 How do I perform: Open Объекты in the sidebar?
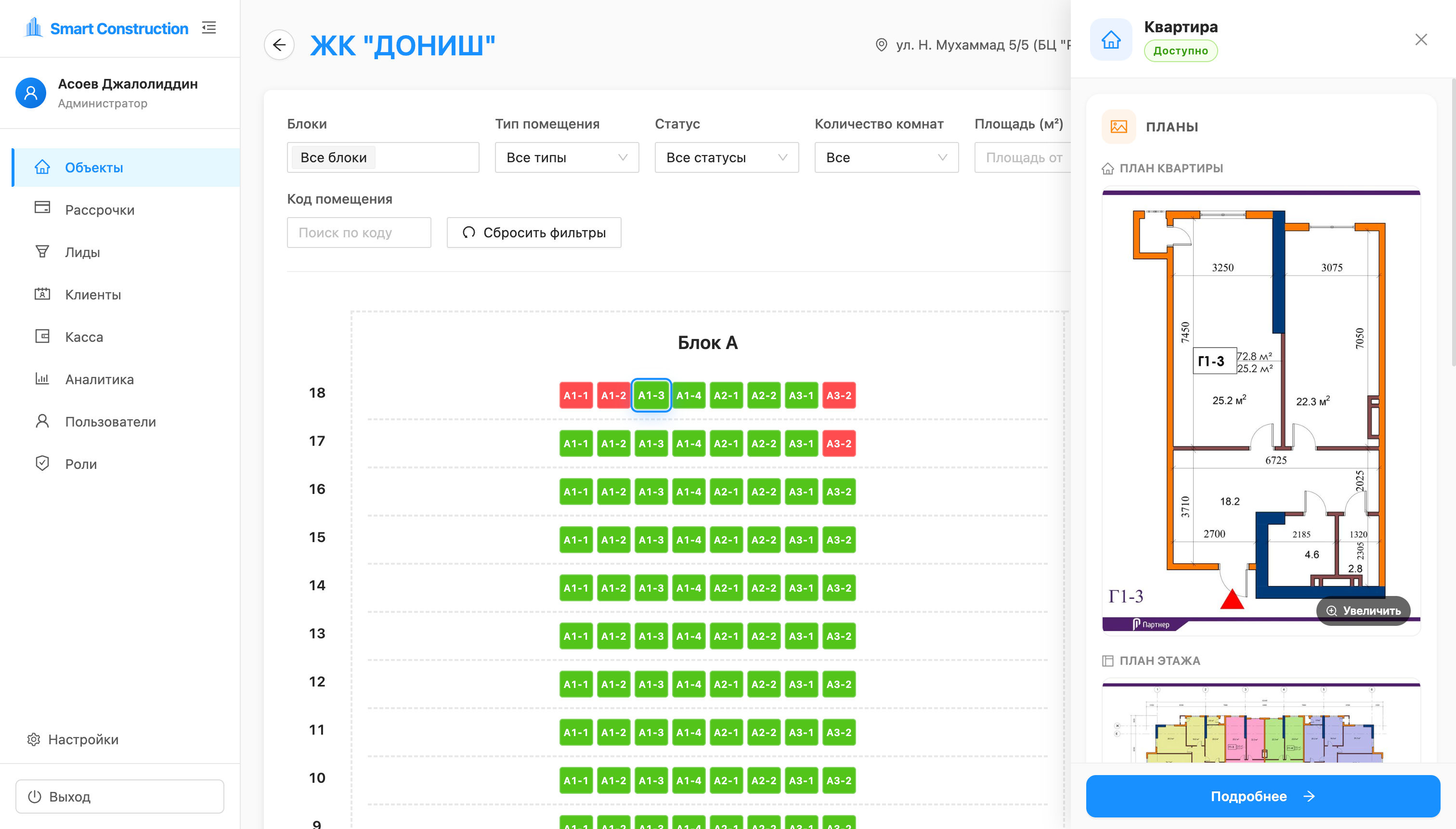(126, 168)
